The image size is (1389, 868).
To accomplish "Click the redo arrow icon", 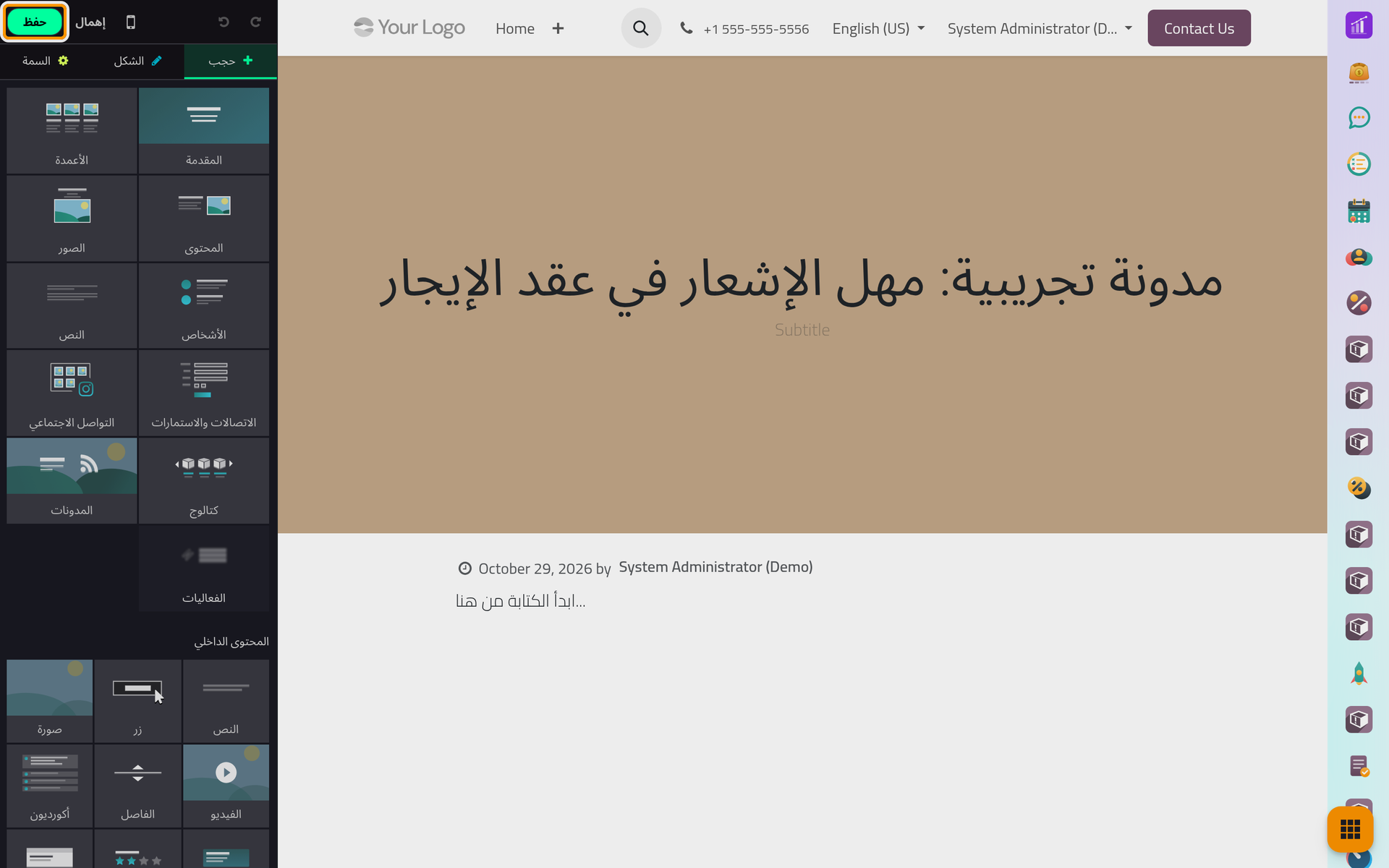I will pyautogui.click(x=255, y=22).
